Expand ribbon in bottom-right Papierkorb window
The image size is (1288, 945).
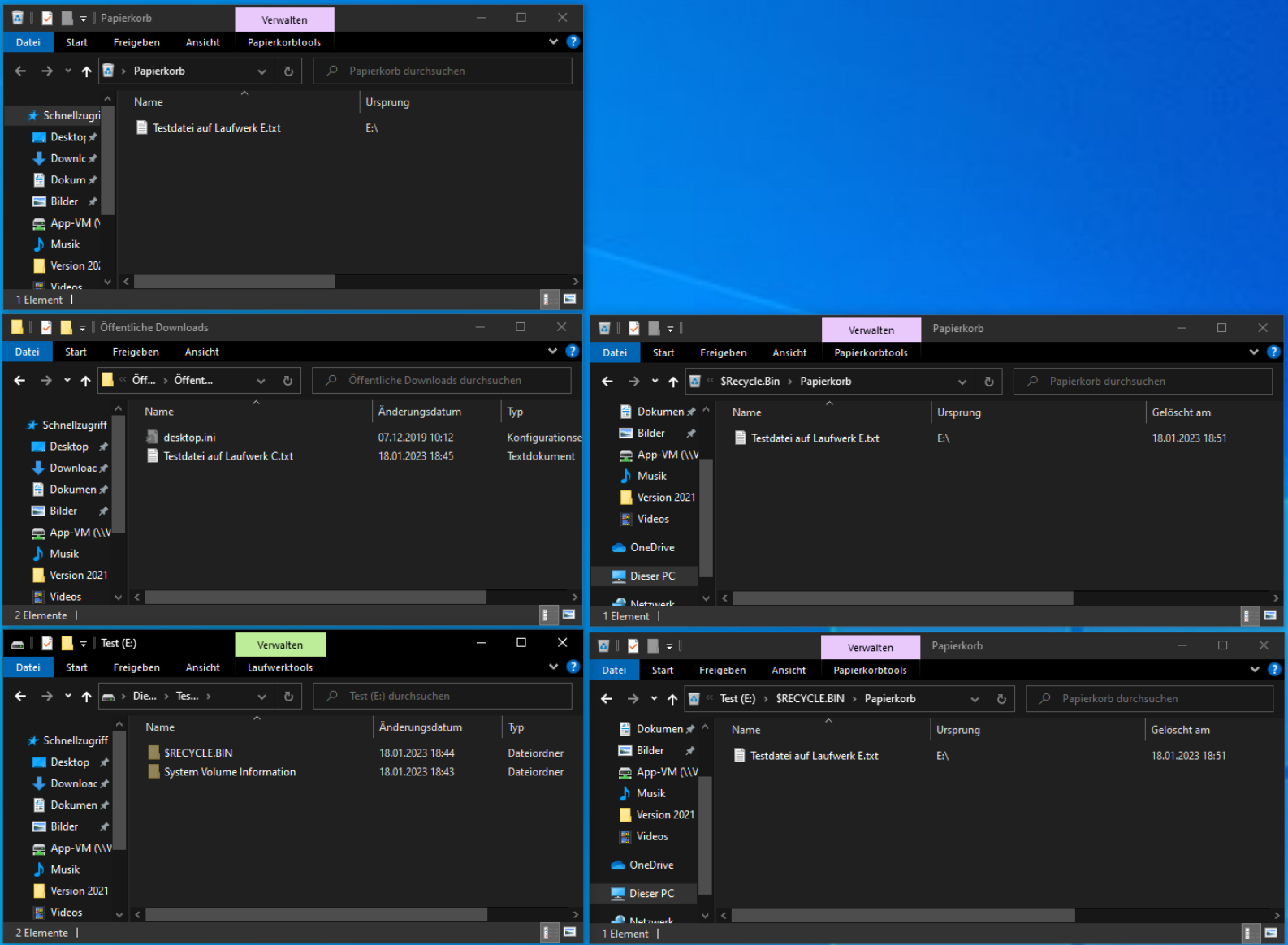point(1255,669)
